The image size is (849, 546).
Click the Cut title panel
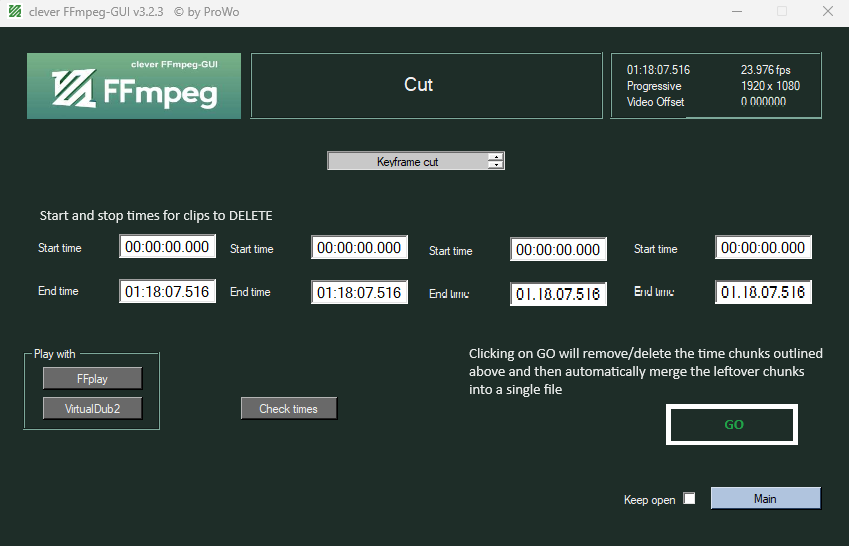427,86
